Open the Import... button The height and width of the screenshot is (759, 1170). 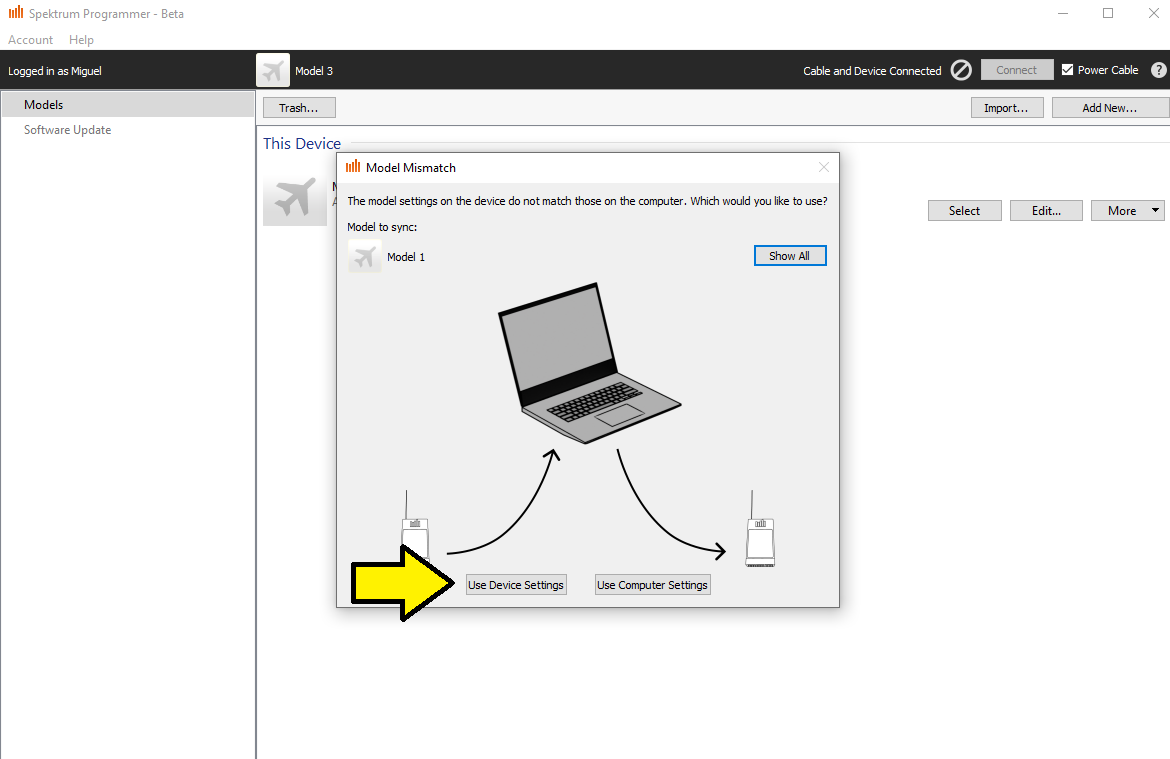coord(1006,108)
